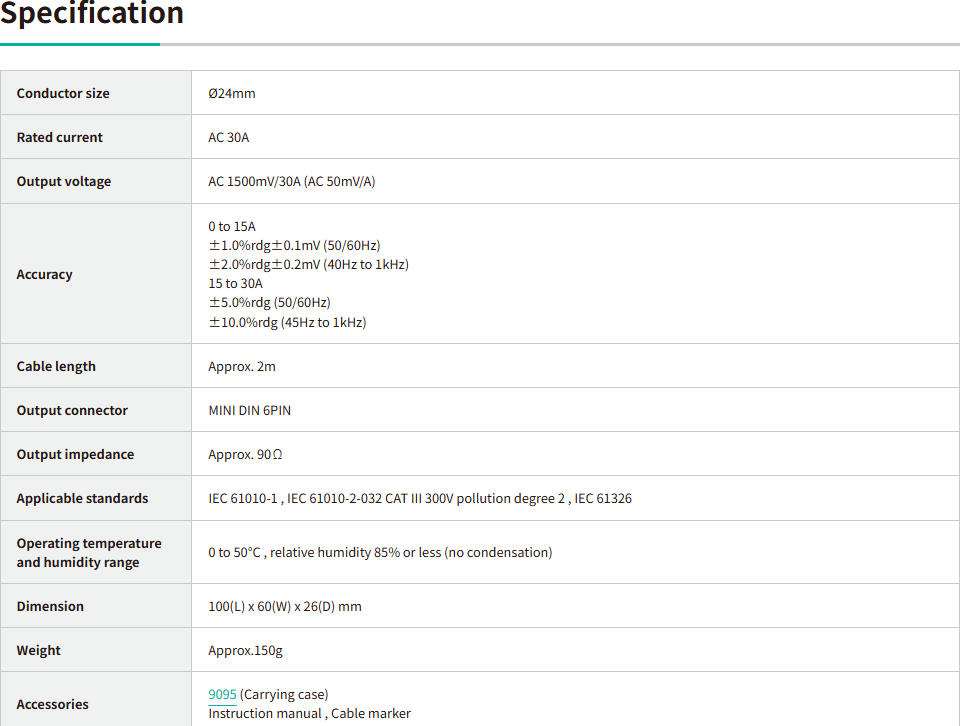
Task: Click the Instruction manual, Cable marker text
Action: [309, 713]
